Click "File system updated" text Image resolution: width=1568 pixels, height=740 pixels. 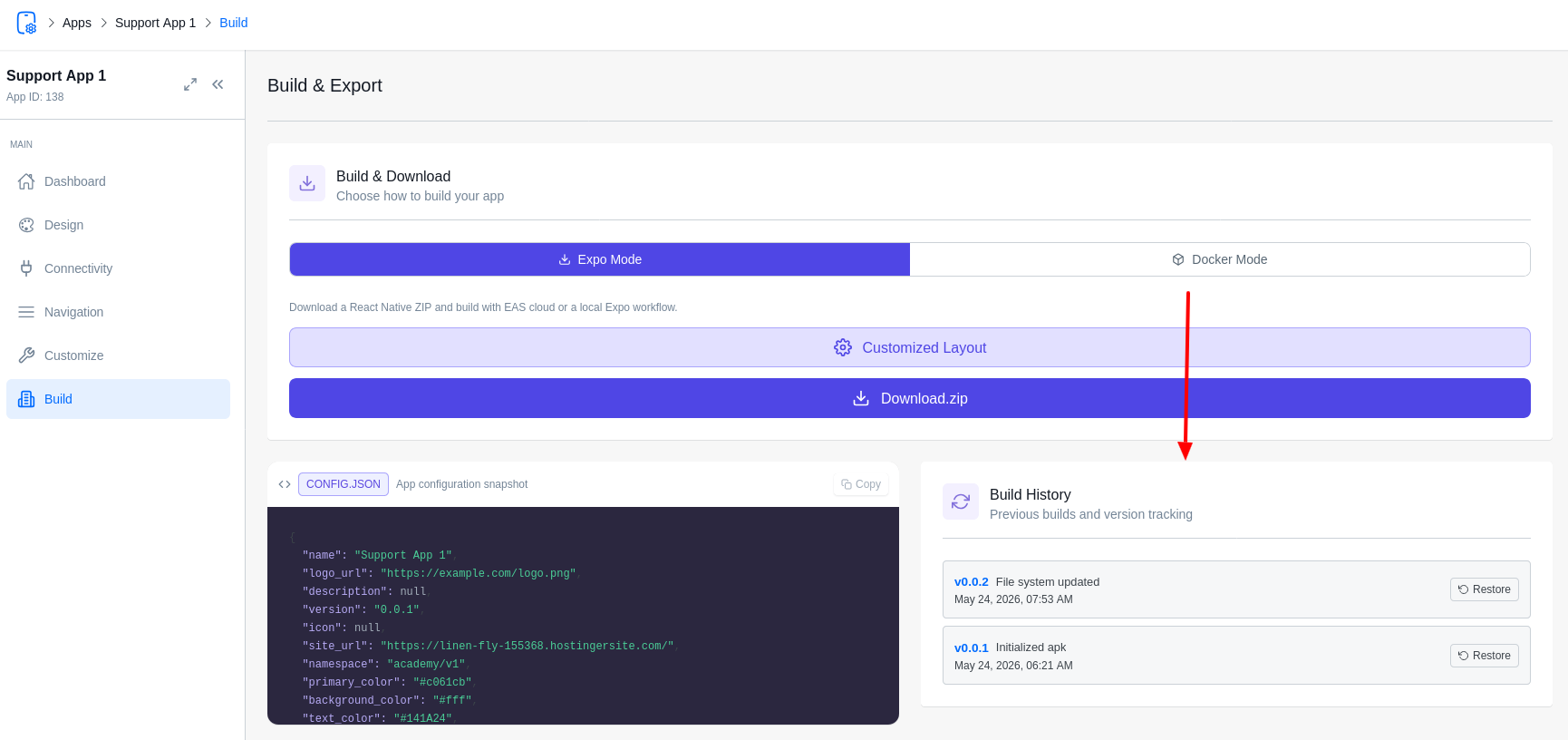click(x=1048, y=582)
